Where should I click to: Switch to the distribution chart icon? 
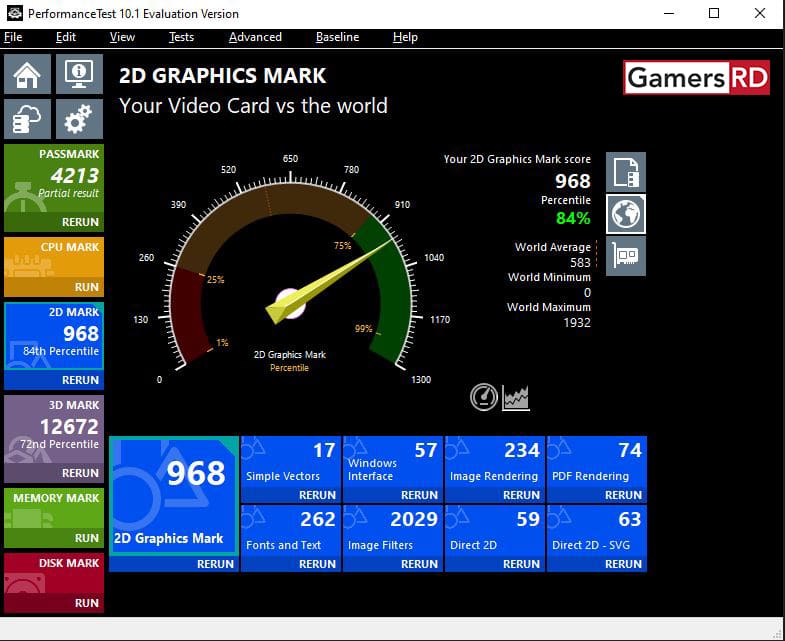pyautogui.click(x=516, y=397)
